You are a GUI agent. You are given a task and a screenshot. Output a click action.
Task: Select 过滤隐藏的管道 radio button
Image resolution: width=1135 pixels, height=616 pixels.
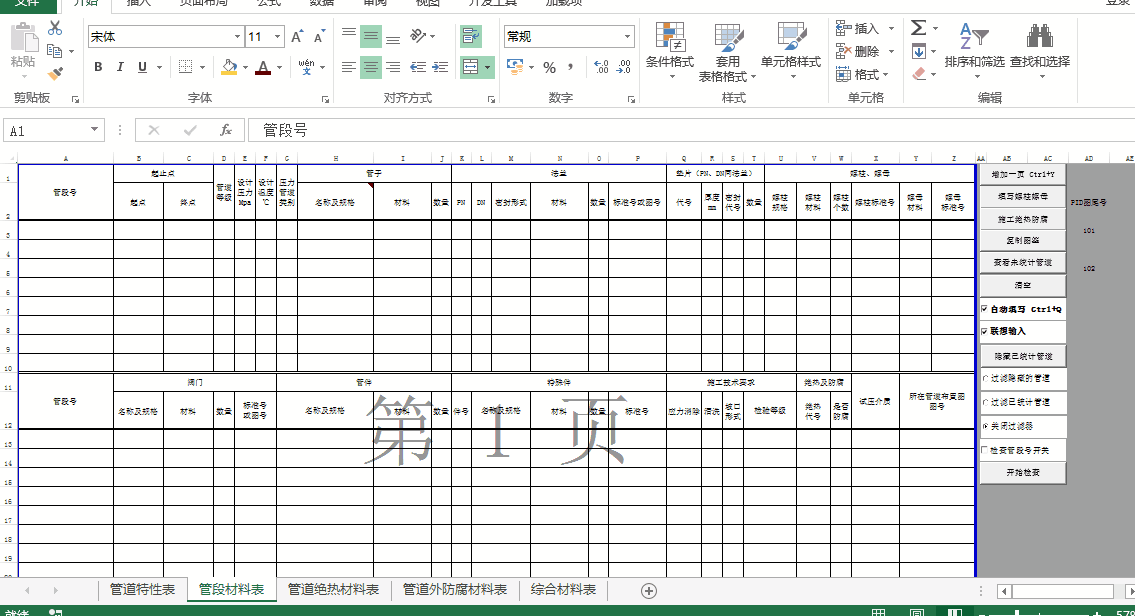coord(985,379)
